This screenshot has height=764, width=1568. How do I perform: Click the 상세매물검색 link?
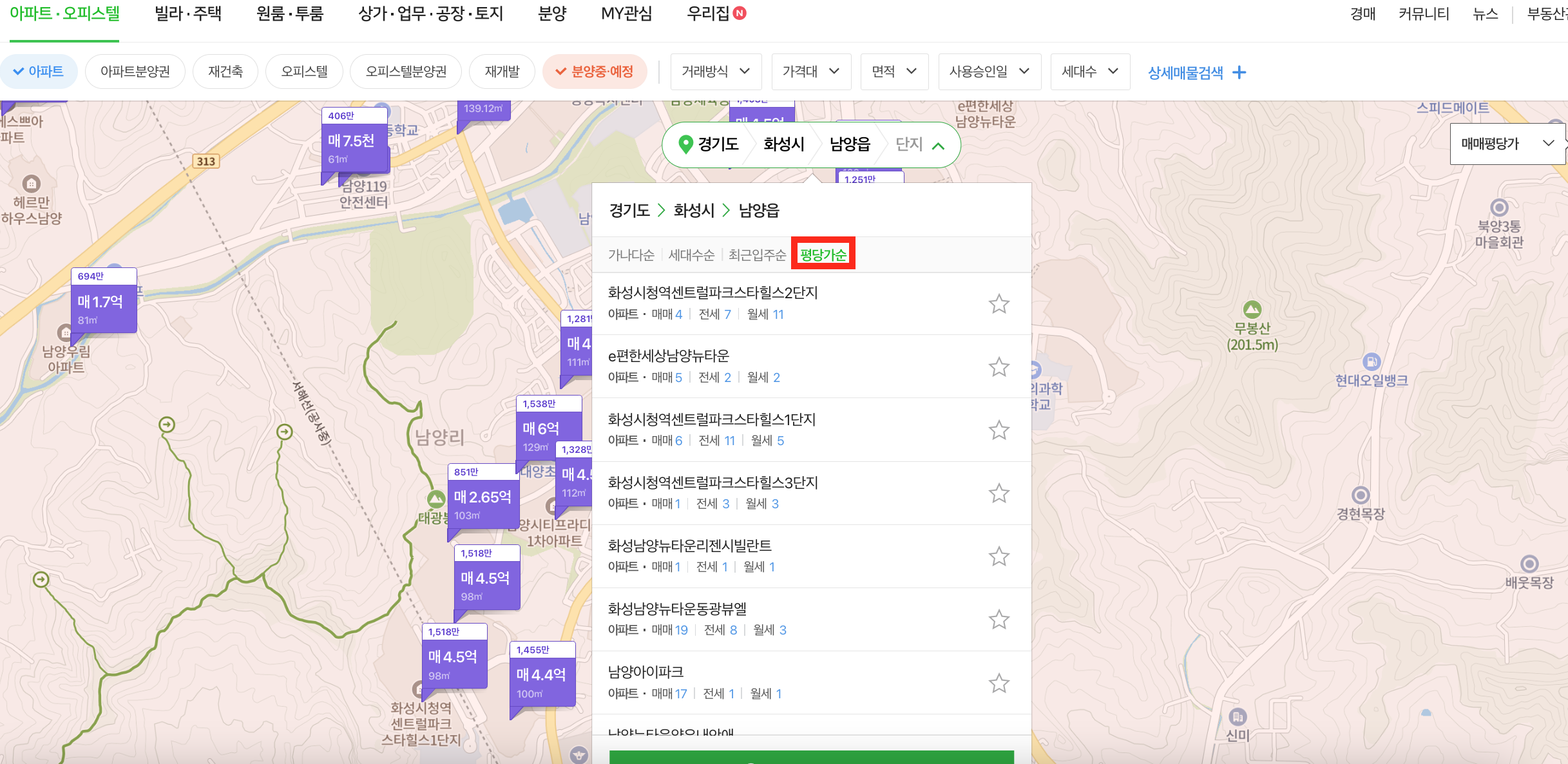(x=1185, y=72)
